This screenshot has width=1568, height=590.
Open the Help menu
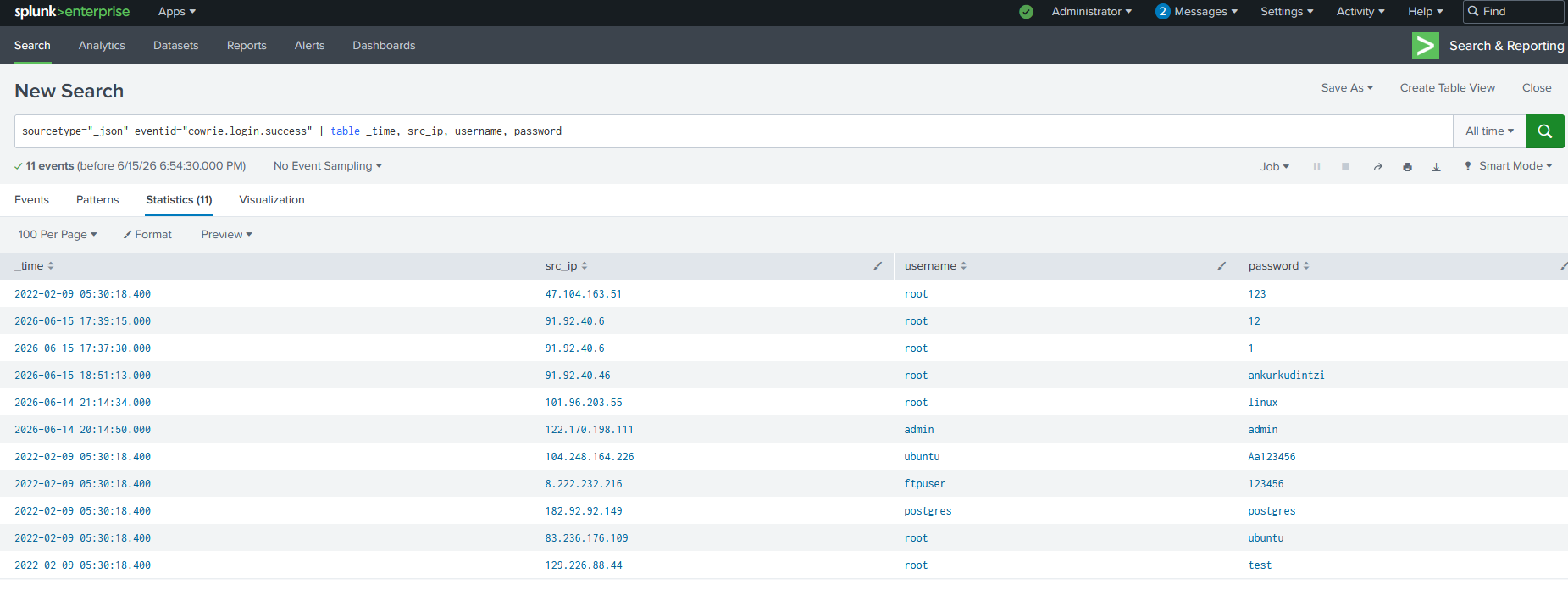(1425, 12)
